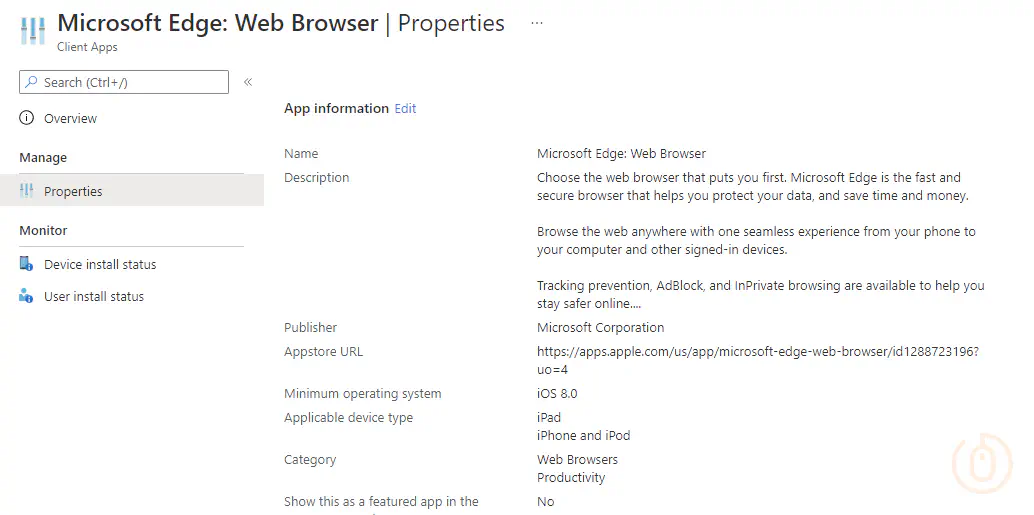Go to User install status
The height and width of the screenshot is (515, 1034).
click(94, 296)
